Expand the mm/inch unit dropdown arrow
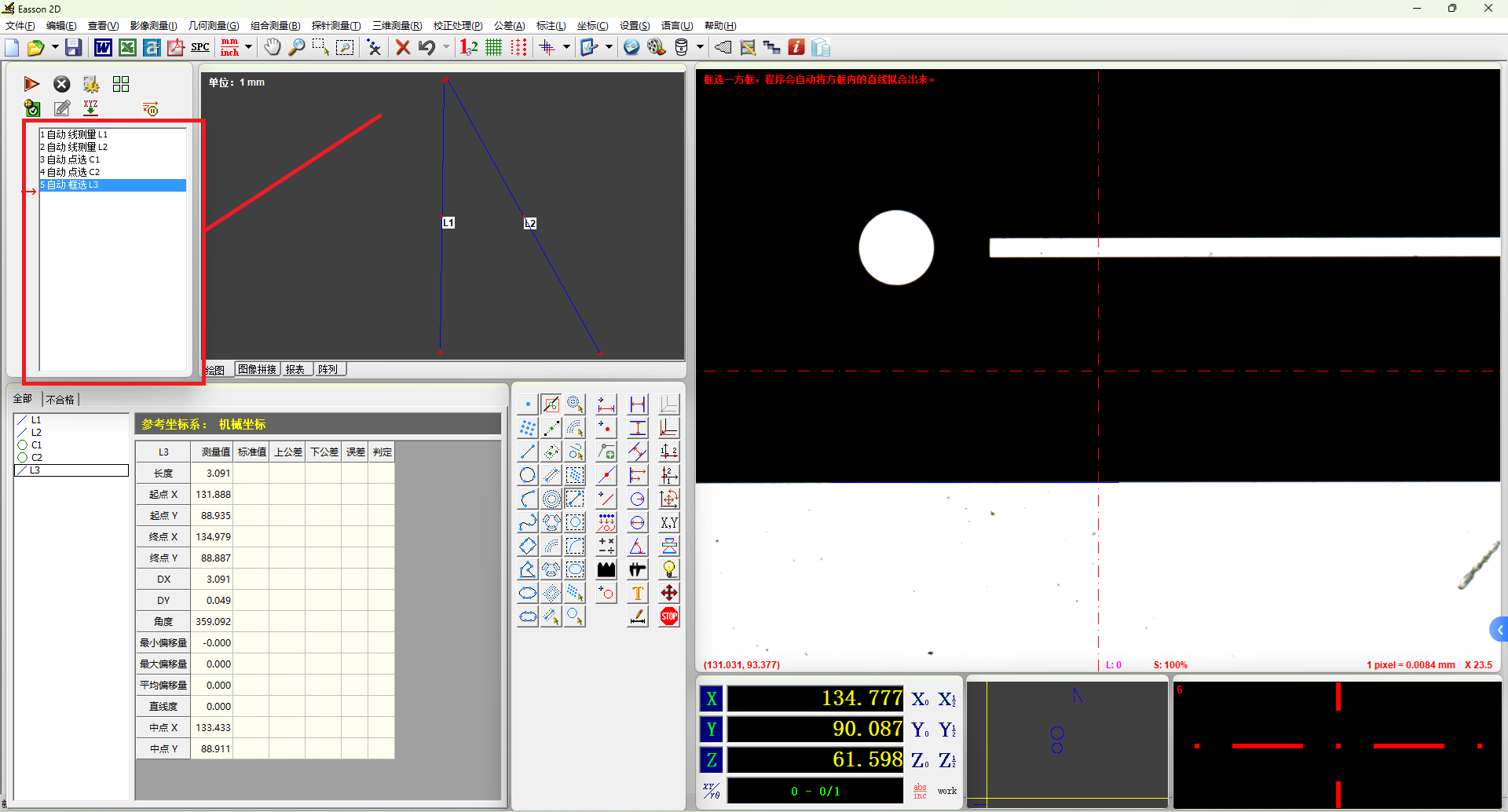Image resolution: width=1508 pixels, height=812 pixels. [248, 47]
